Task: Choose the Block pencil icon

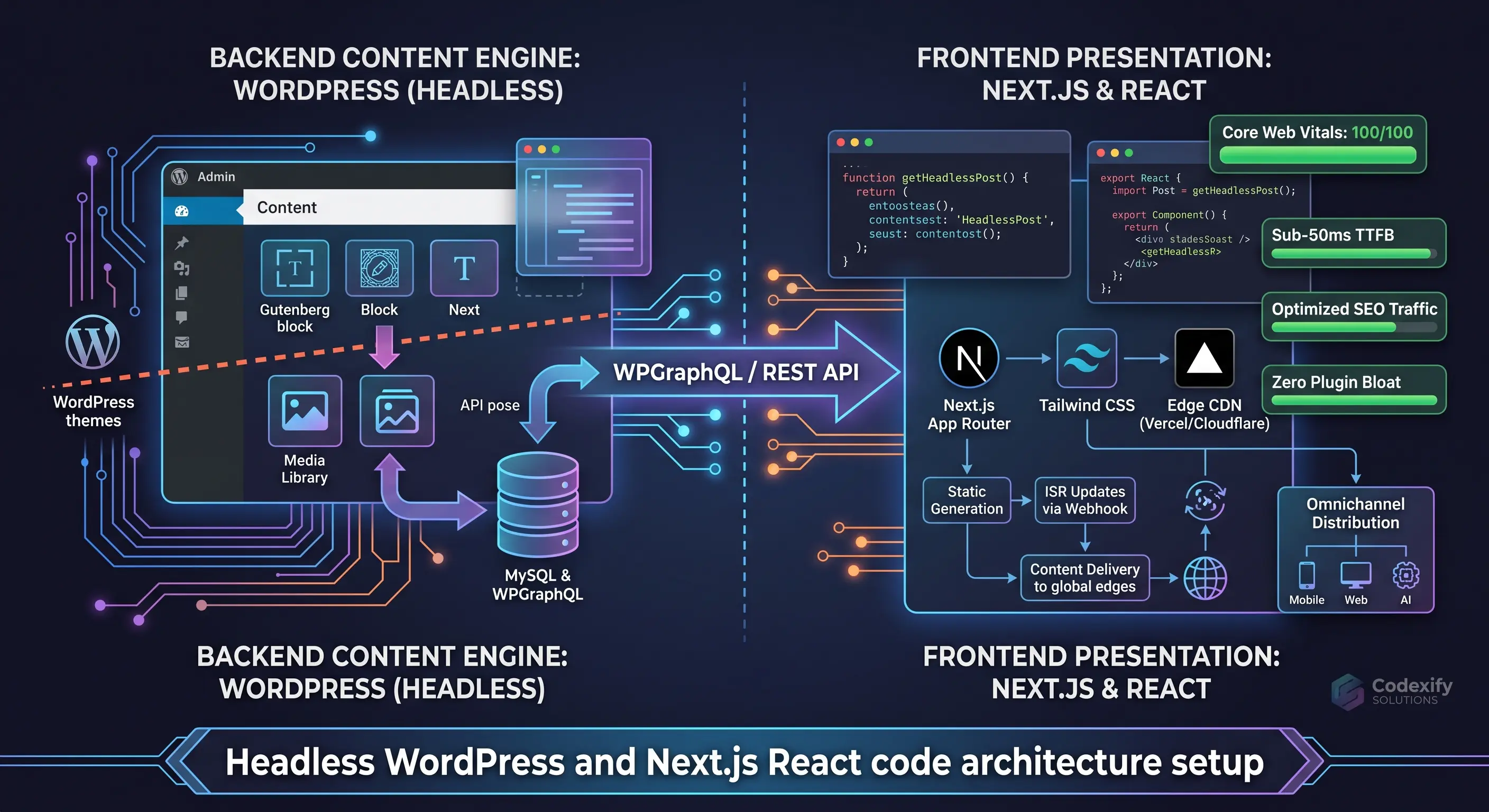Action: pos(379,268)
